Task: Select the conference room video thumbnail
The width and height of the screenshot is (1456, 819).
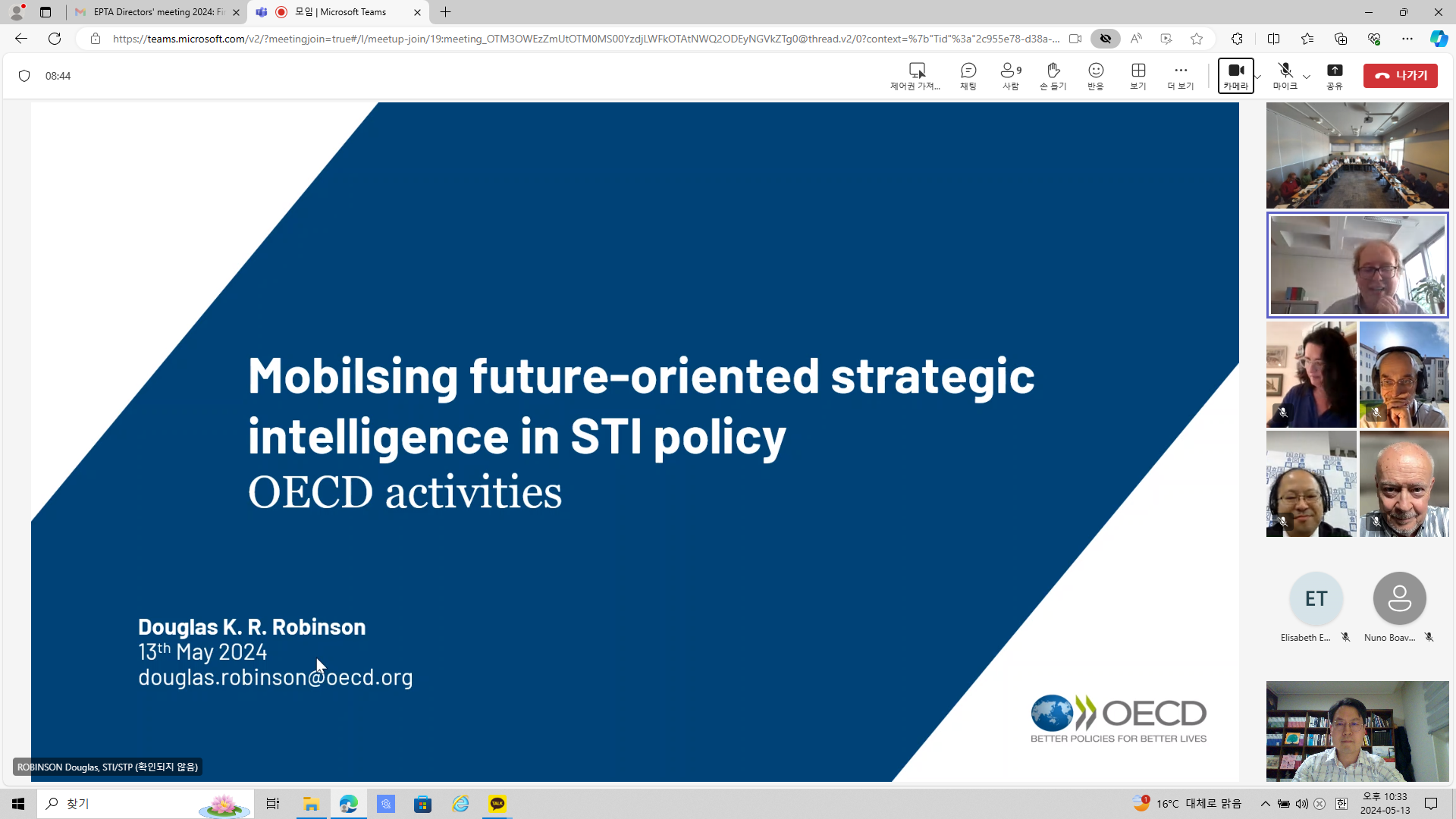Action: pyautogui.click(x=1357, y=155)
